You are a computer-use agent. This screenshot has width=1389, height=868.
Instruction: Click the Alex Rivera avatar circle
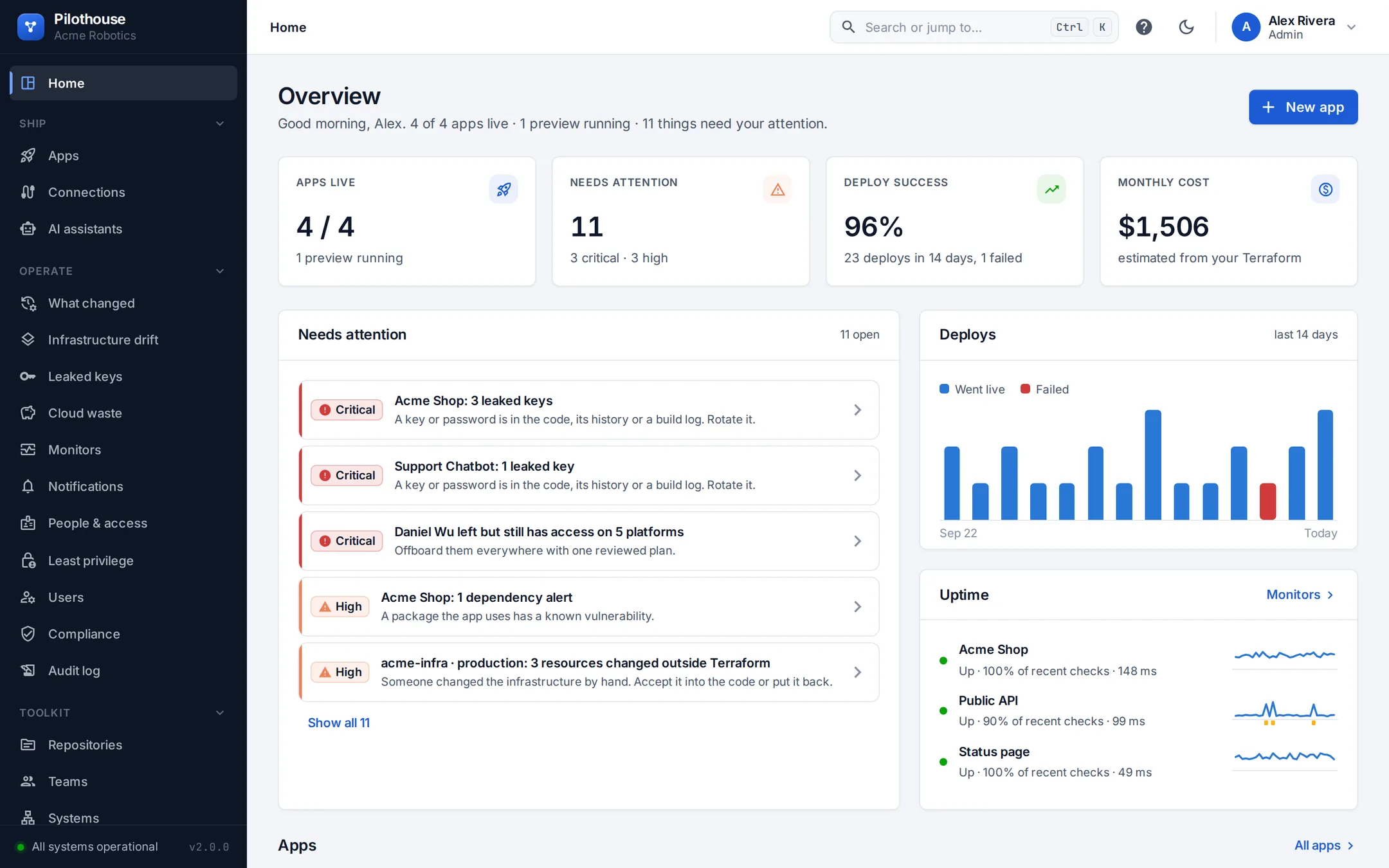click(1246, 27)
